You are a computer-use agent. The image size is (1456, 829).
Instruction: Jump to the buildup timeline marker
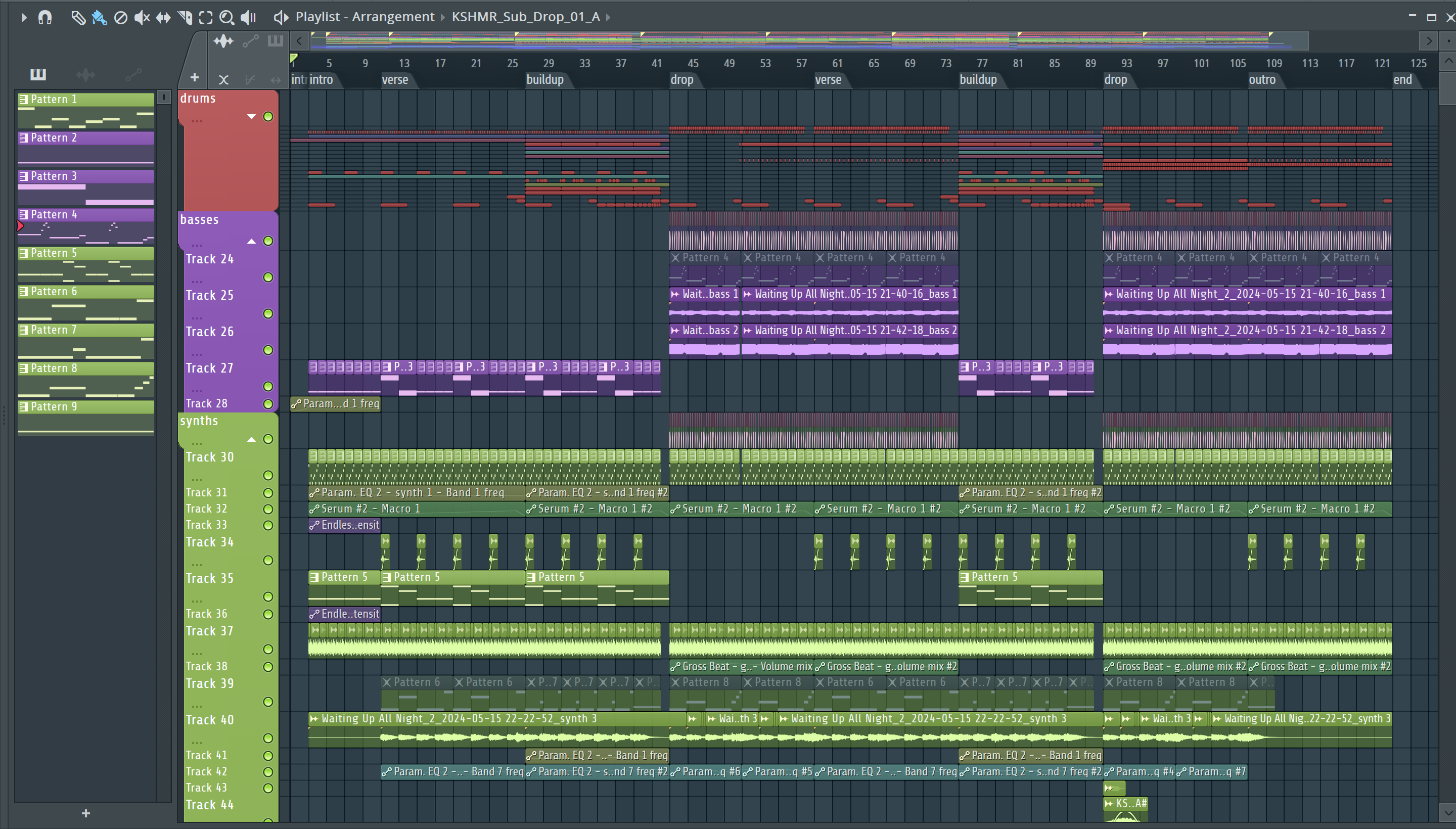pyautogui.click(x=544, y=80)
